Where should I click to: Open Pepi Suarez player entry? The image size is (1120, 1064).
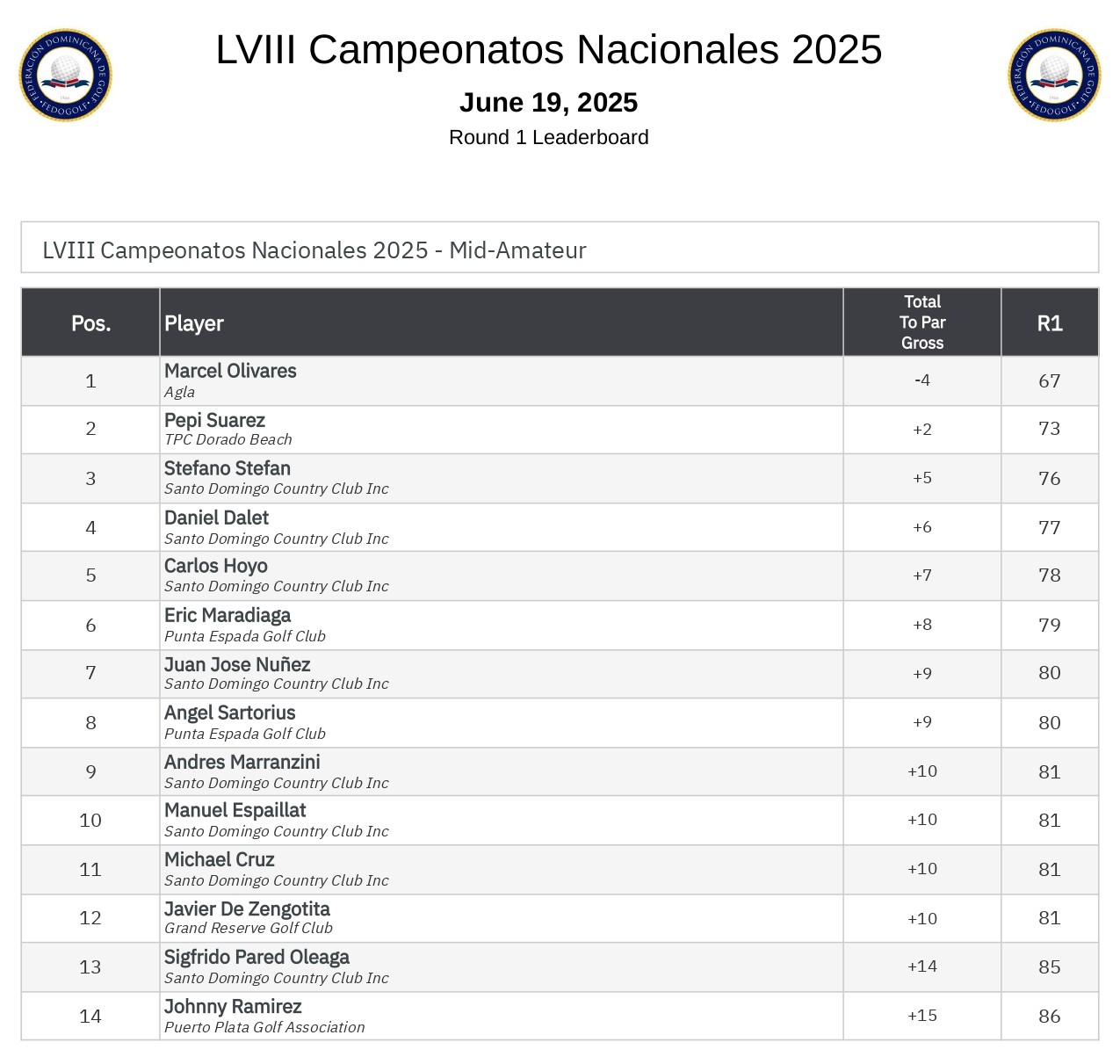[214, 421]
